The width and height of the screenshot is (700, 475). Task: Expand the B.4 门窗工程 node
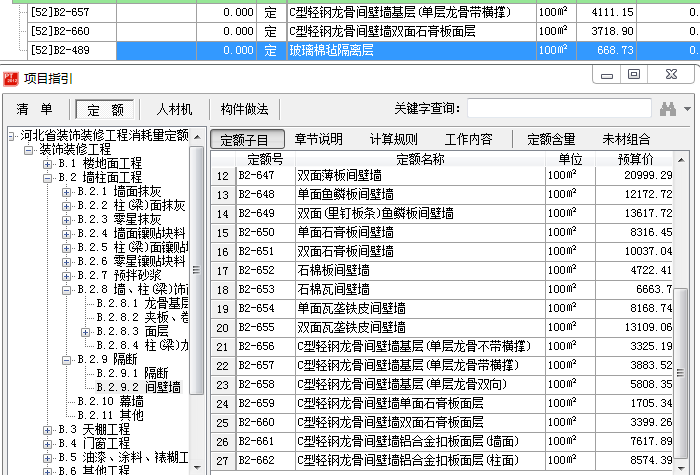pos(47,444)
